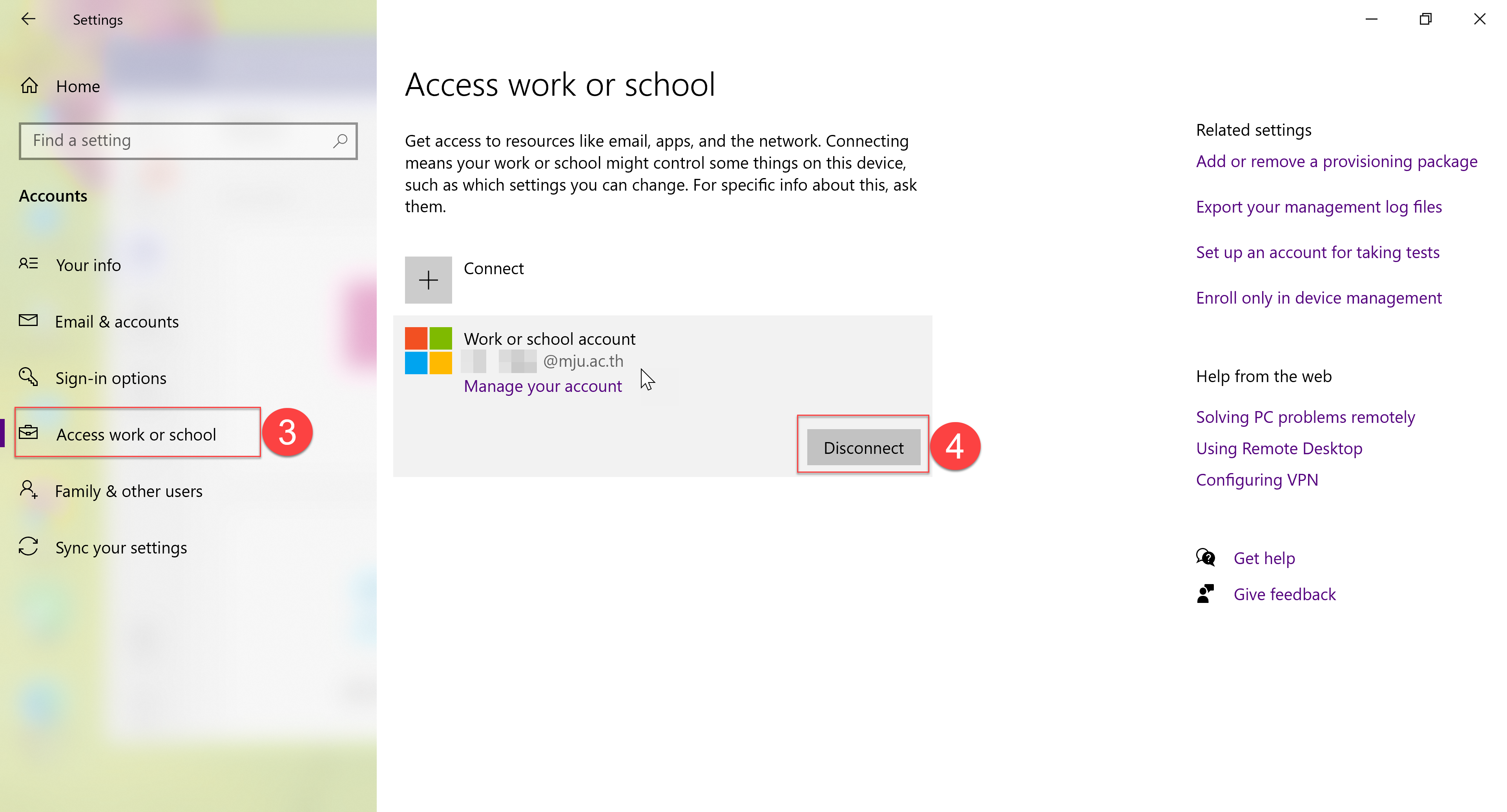The height and width of the screenshot is (812, 1507).
Task: Click Export your management log files
Action: (x=1318, y=207)
